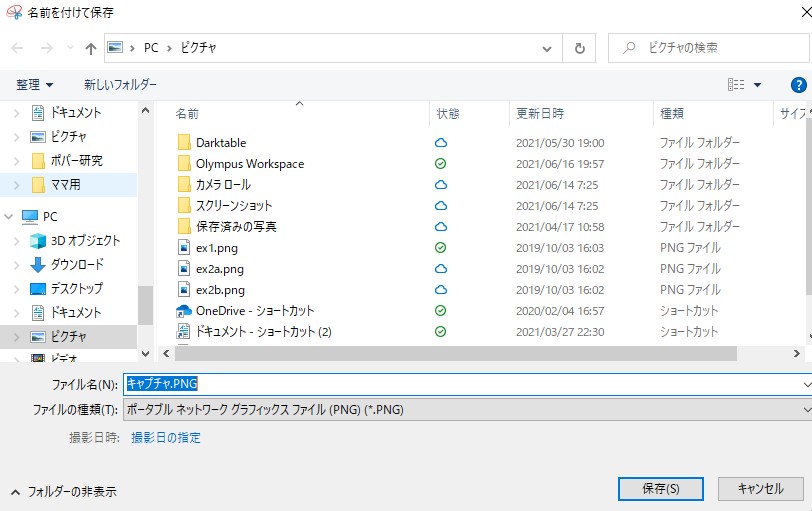812x511 pixels.
Task: Expand the ポパー研究 tree node
Action: pyautogui.click(x=17, y=161)
